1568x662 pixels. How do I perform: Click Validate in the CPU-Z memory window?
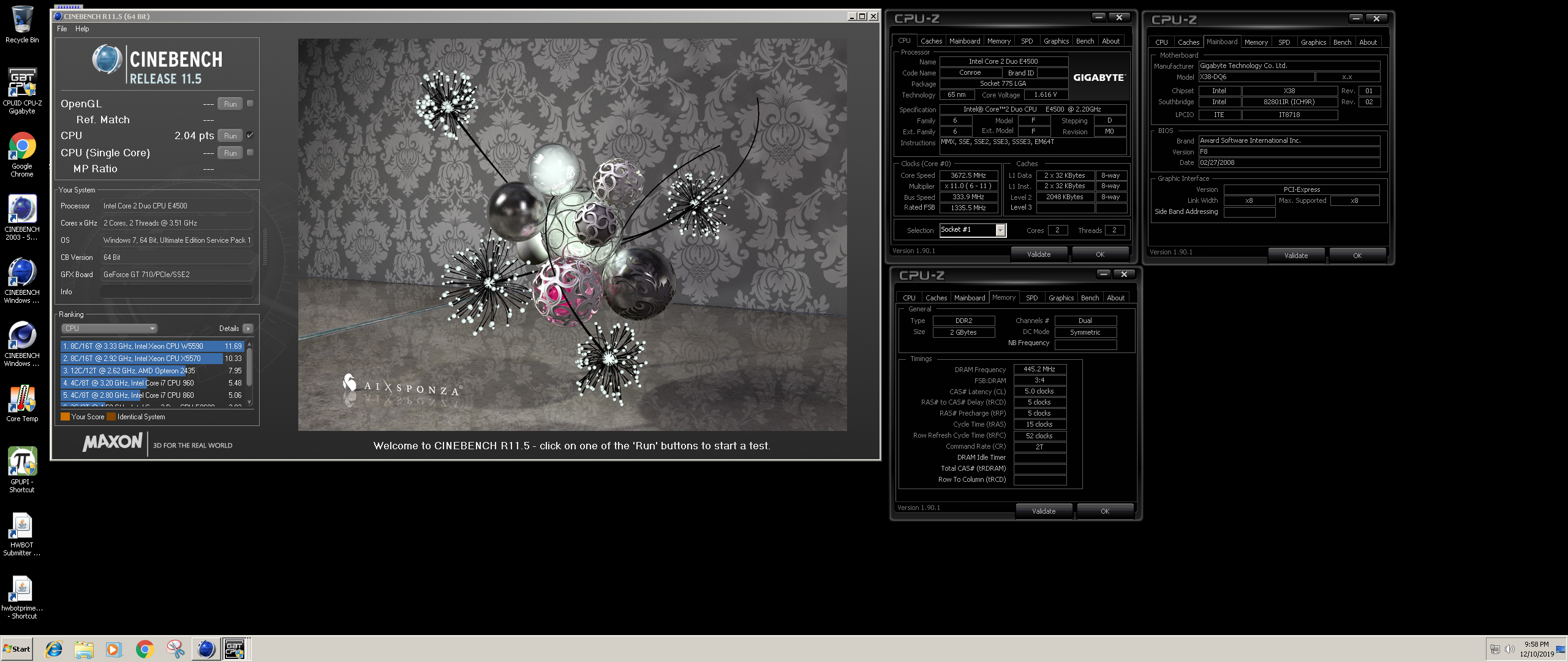point(1044,511)
